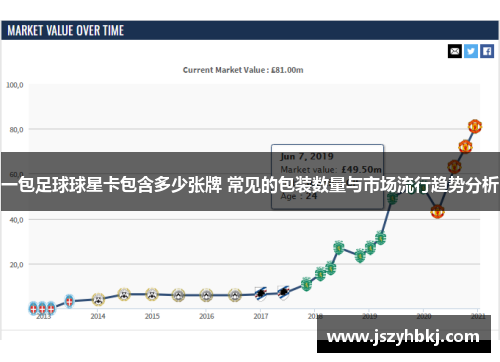Select the Udinese marker above the 2014 label
The height and width of the screenshot is (362, 500).
coord(98,299)
